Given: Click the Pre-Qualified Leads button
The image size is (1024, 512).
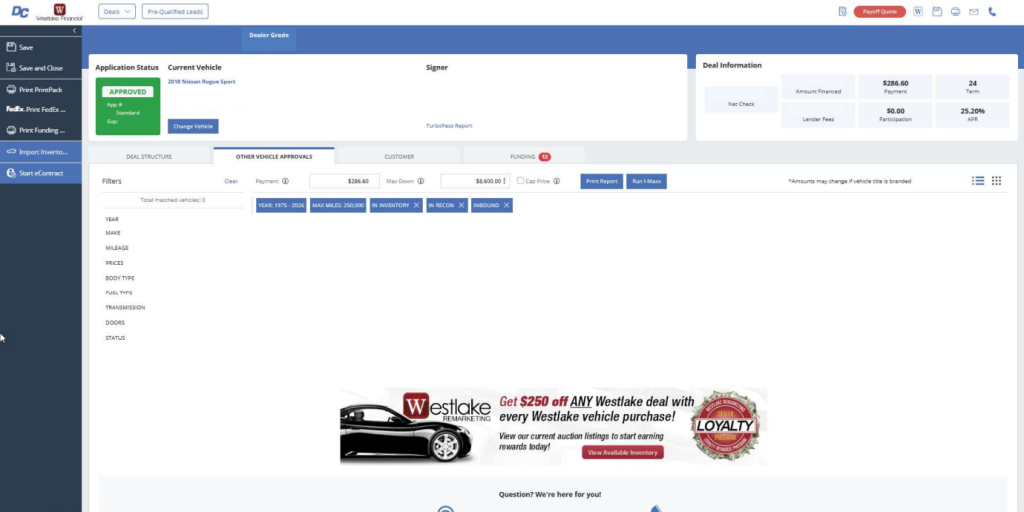Looking at the screenshot, I should pyautogui.click(x=175, y=11).
